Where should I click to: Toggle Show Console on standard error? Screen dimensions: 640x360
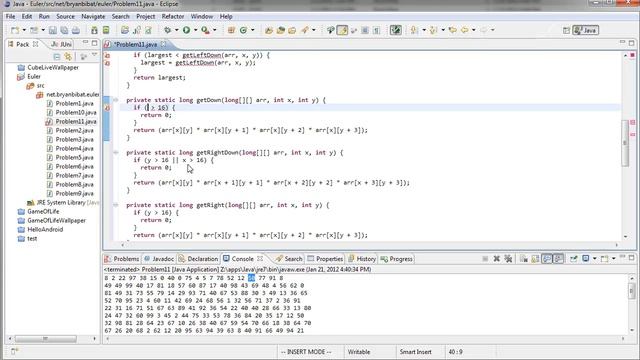[x=558, y=259]
